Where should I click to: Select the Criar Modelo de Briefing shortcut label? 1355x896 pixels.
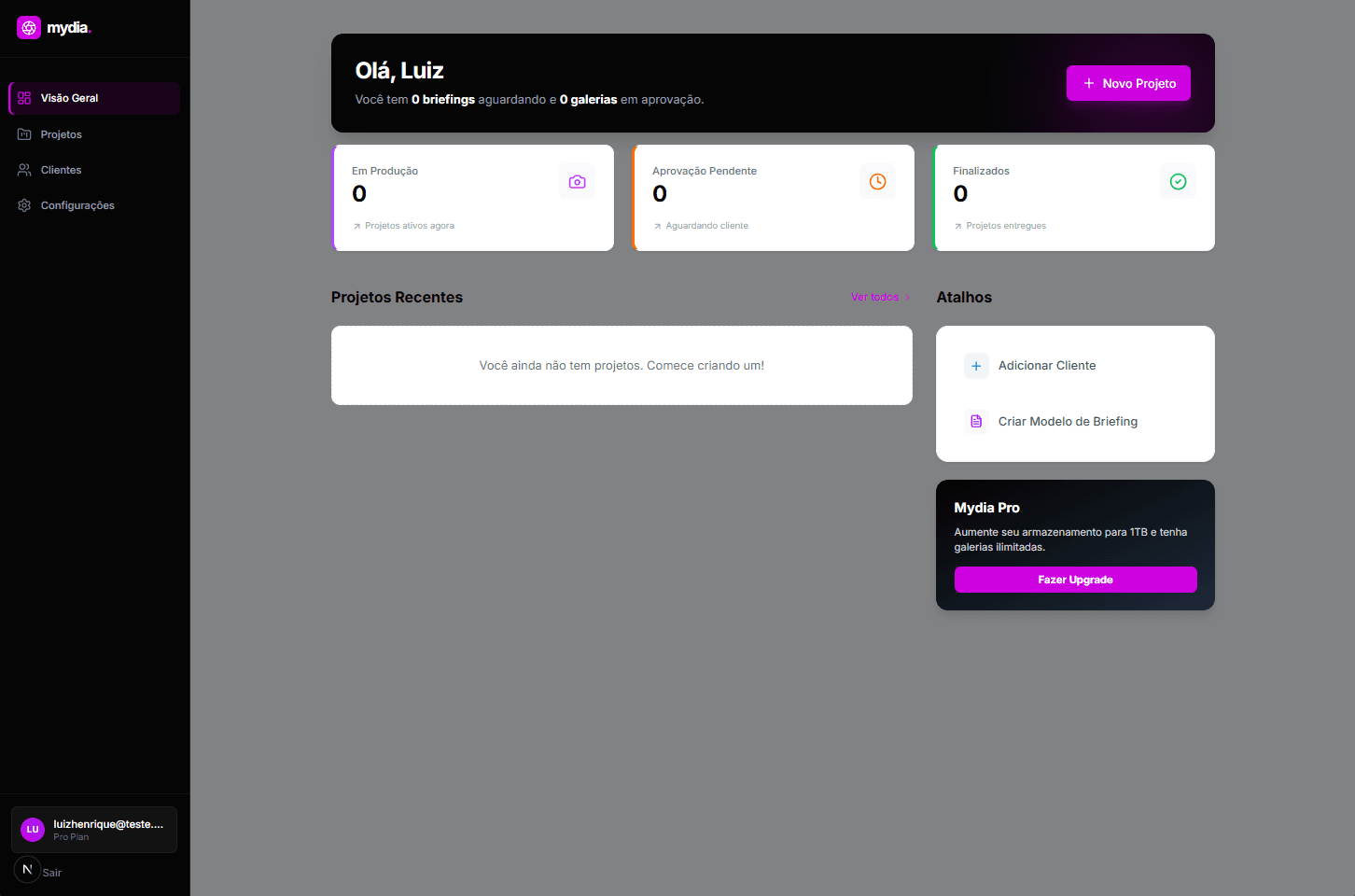point(1068,422)
